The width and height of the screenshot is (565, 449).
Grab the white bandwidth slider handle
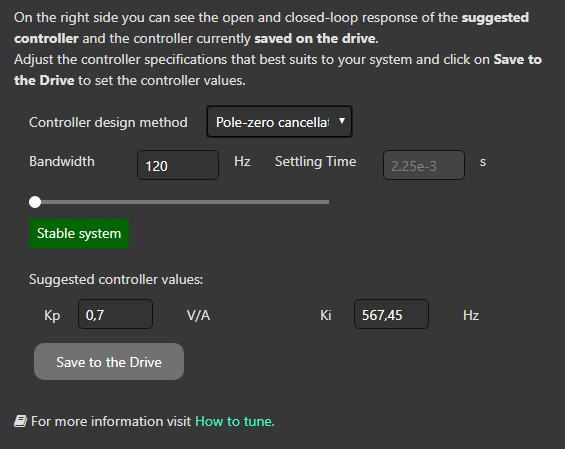35,202
